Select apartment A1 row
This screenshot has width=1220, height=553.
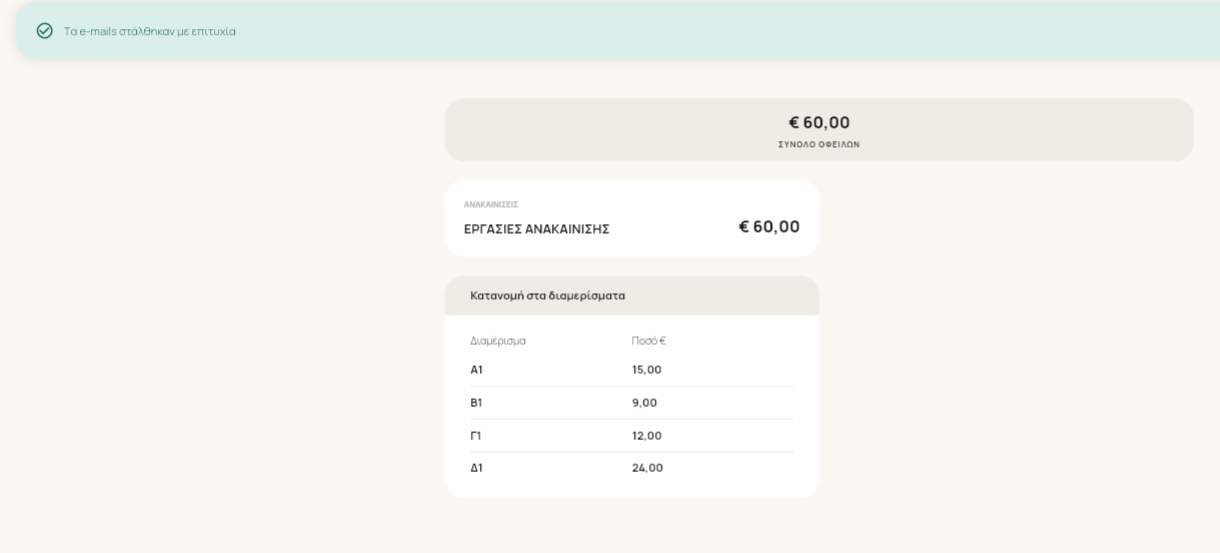(632, 370)
